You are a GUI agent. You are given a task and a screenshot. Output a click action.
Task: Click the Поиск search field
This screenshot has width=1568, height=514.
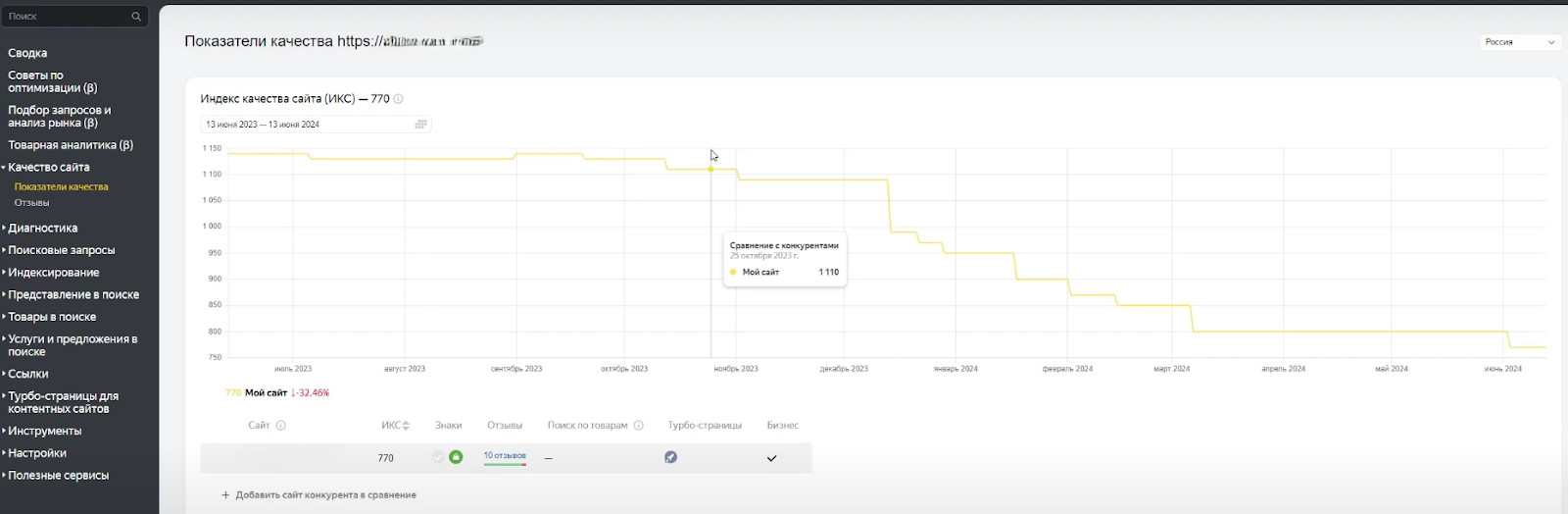pyautogui.click(x=67, y=17)
